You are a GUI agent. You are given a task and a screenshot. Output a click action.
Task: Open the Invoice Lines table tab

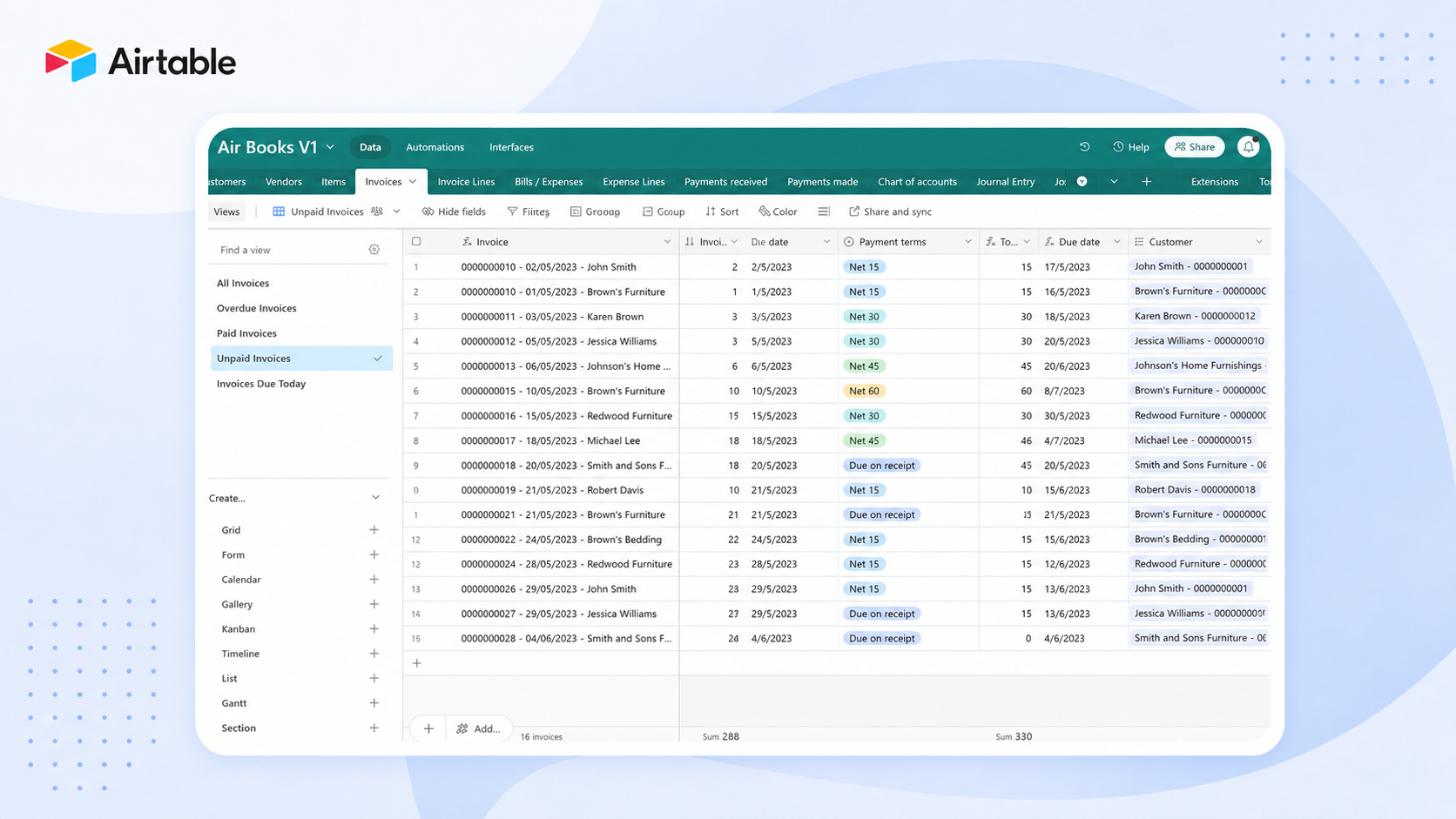click(466, 182)
